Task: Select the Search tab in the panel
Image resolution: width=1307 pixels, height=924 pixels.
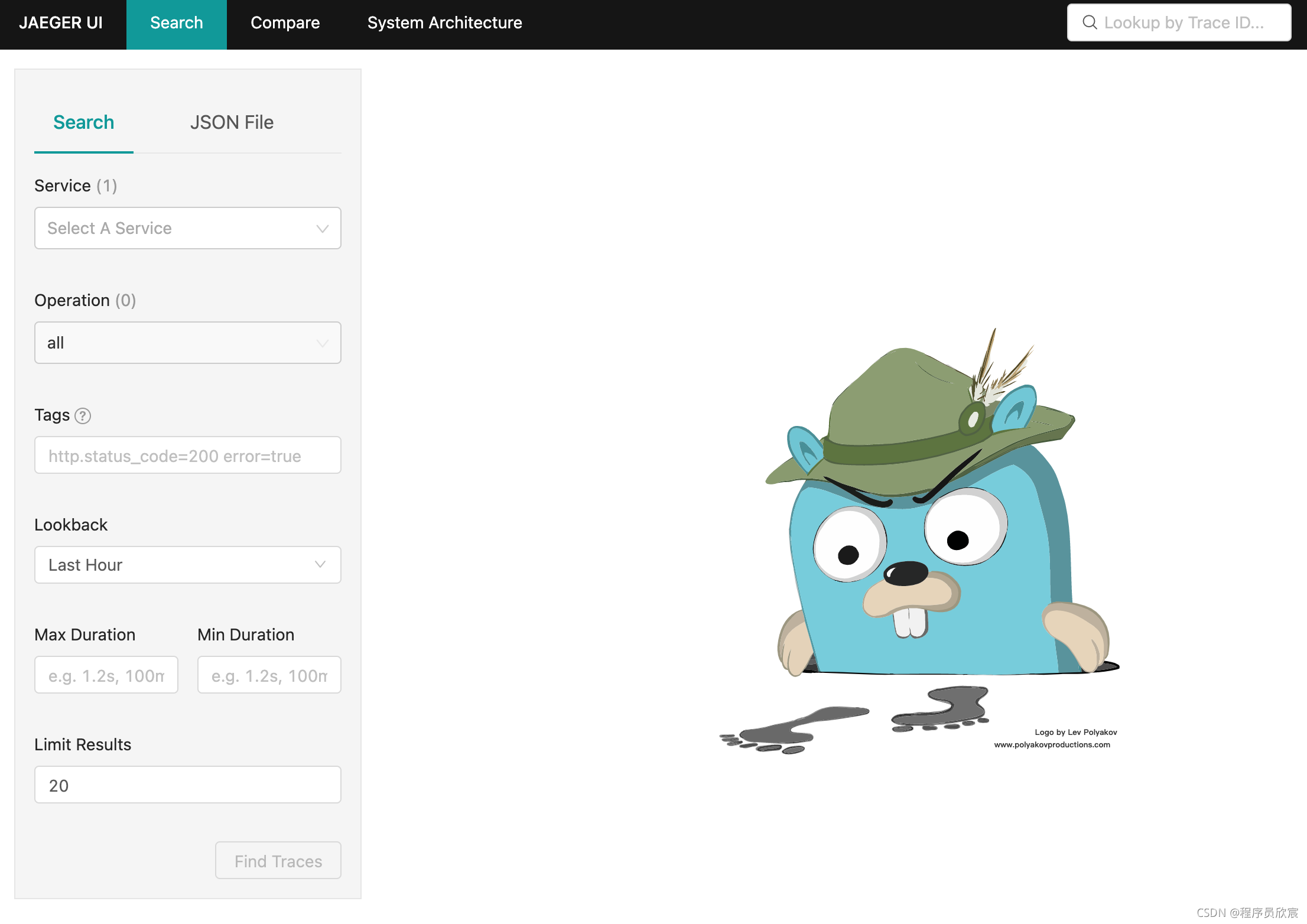Action: coord(83,122)
